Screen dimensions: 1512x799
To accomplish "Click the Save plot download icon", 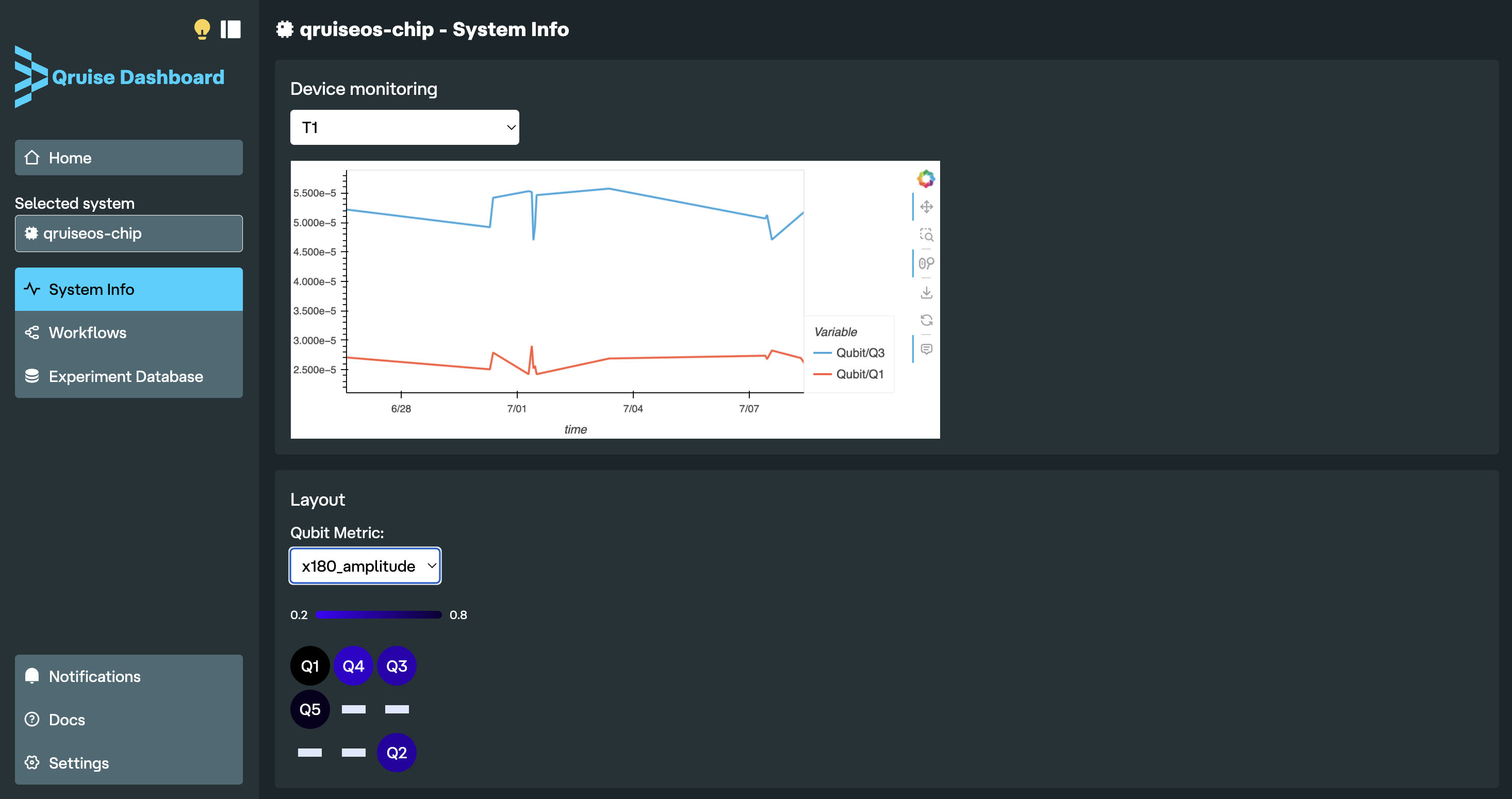I will (926, 292).
